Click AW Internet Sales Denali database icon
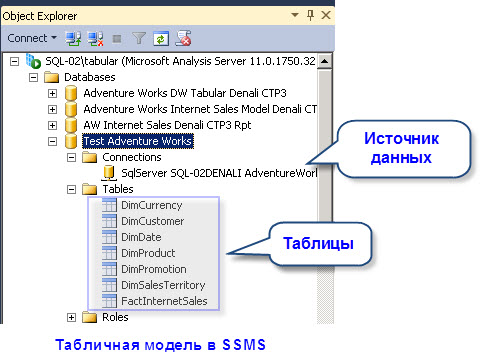The image size is (487, 363). coord(71,125)
